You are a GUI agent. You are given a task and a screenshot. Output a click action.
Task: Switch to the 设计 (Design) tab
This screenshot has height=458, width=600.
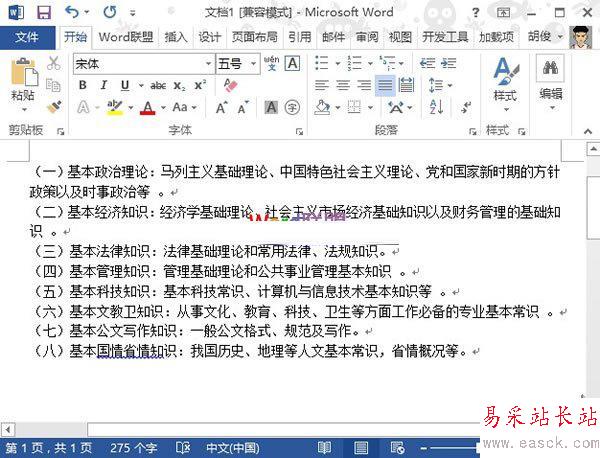tap(210, 37)
